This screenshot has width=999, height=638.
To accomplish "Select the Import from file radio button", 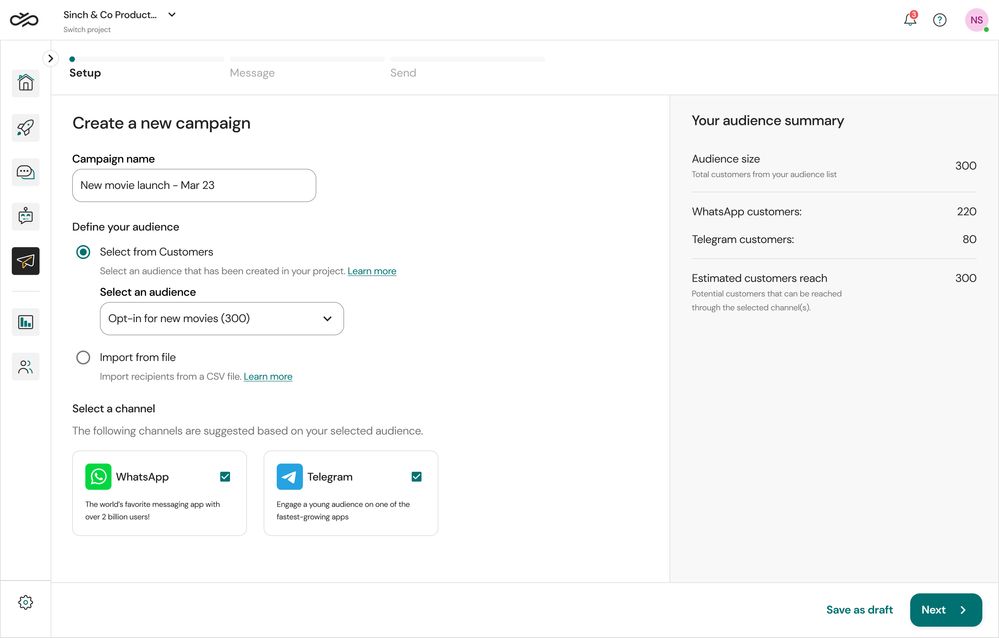I will (83, 357).
